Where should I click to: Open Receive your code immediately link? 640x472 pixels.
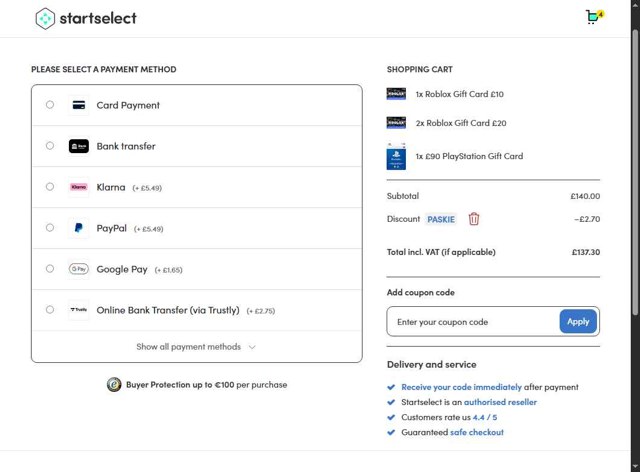coord(461,387)
